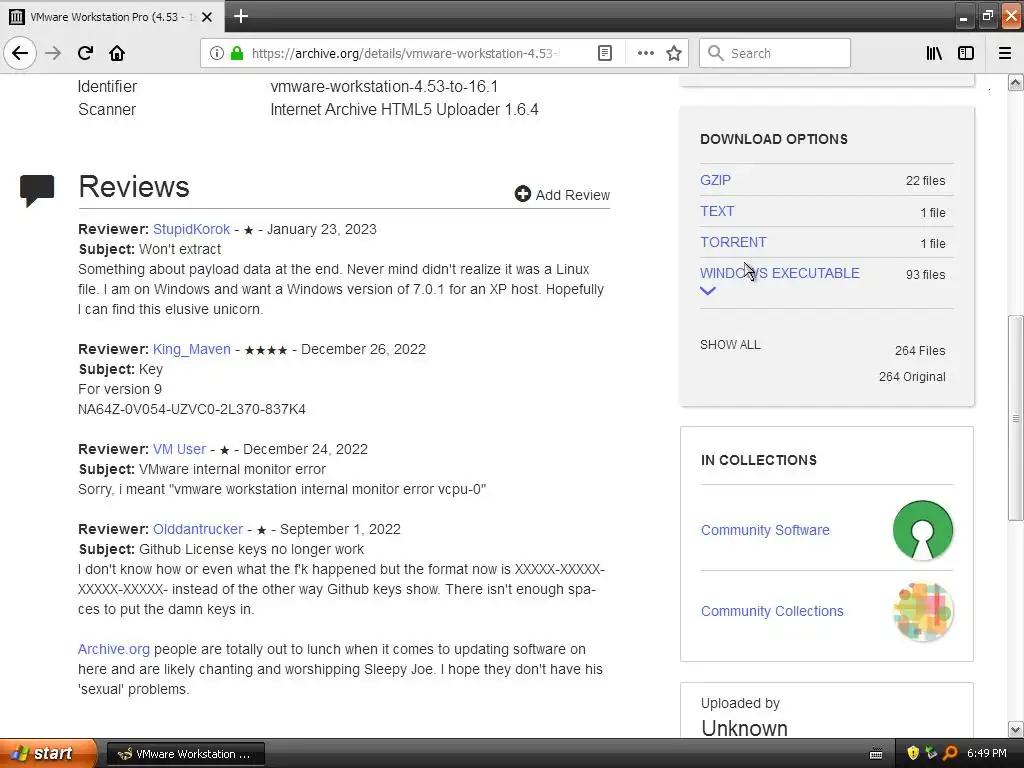Click 'Internet Archive HTML5 Uploader 1.6.4' text
1024x768 pixels.
click(x=404, y=109)
